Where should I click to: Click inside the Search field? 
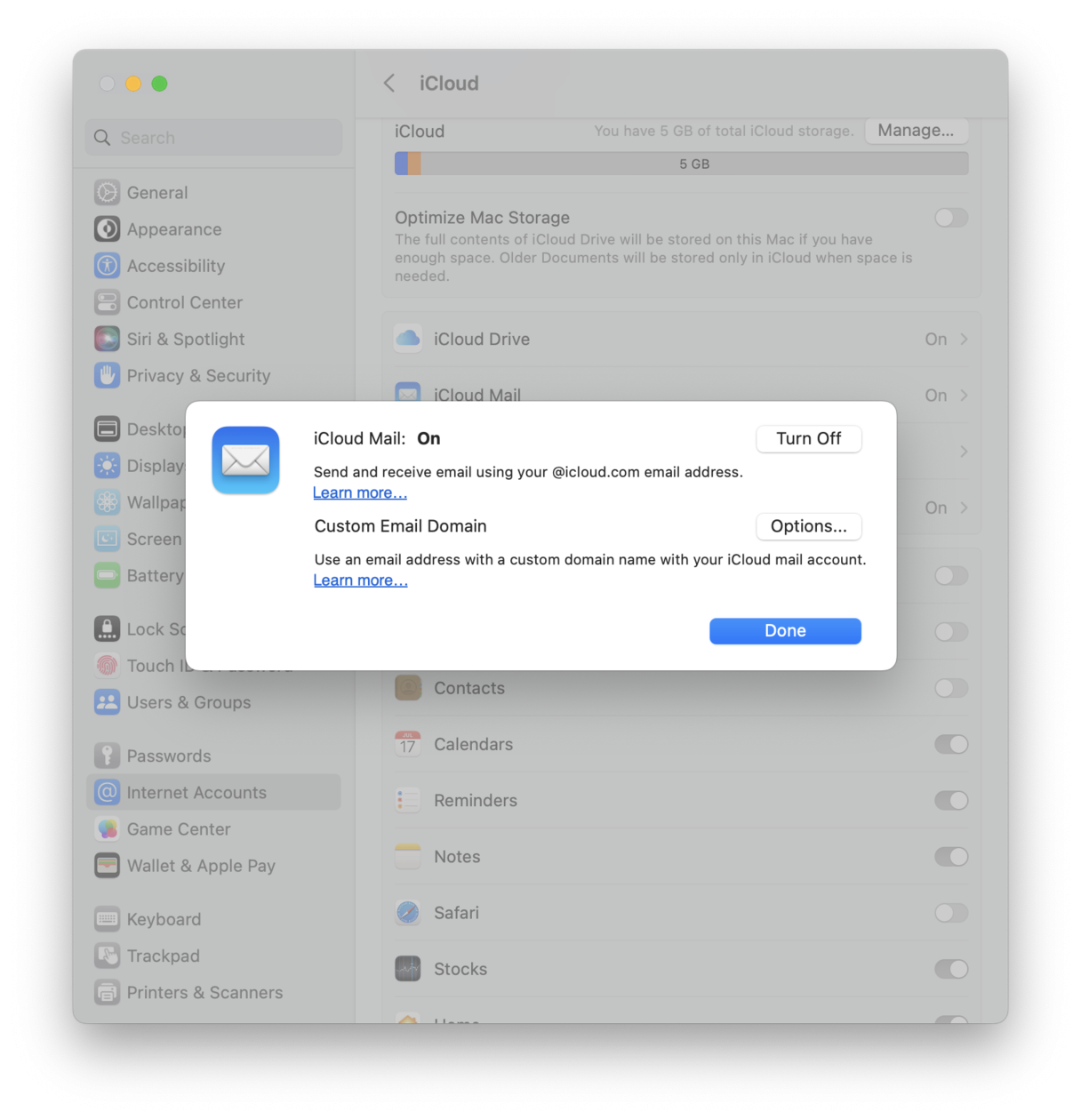[x=213, y=138]
